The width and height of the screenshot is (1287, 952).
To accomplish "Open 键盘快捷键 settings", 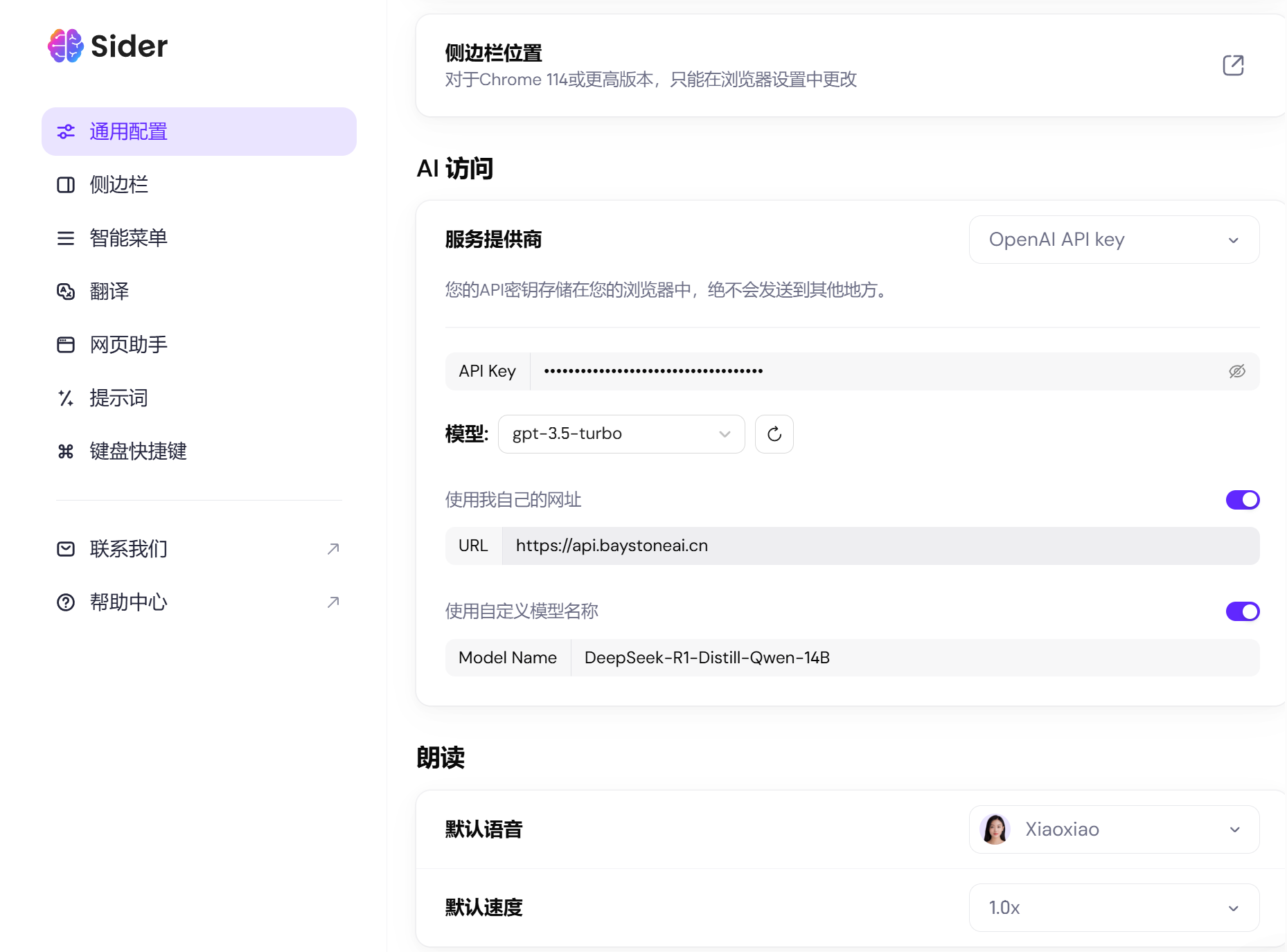I will point(199,451).
